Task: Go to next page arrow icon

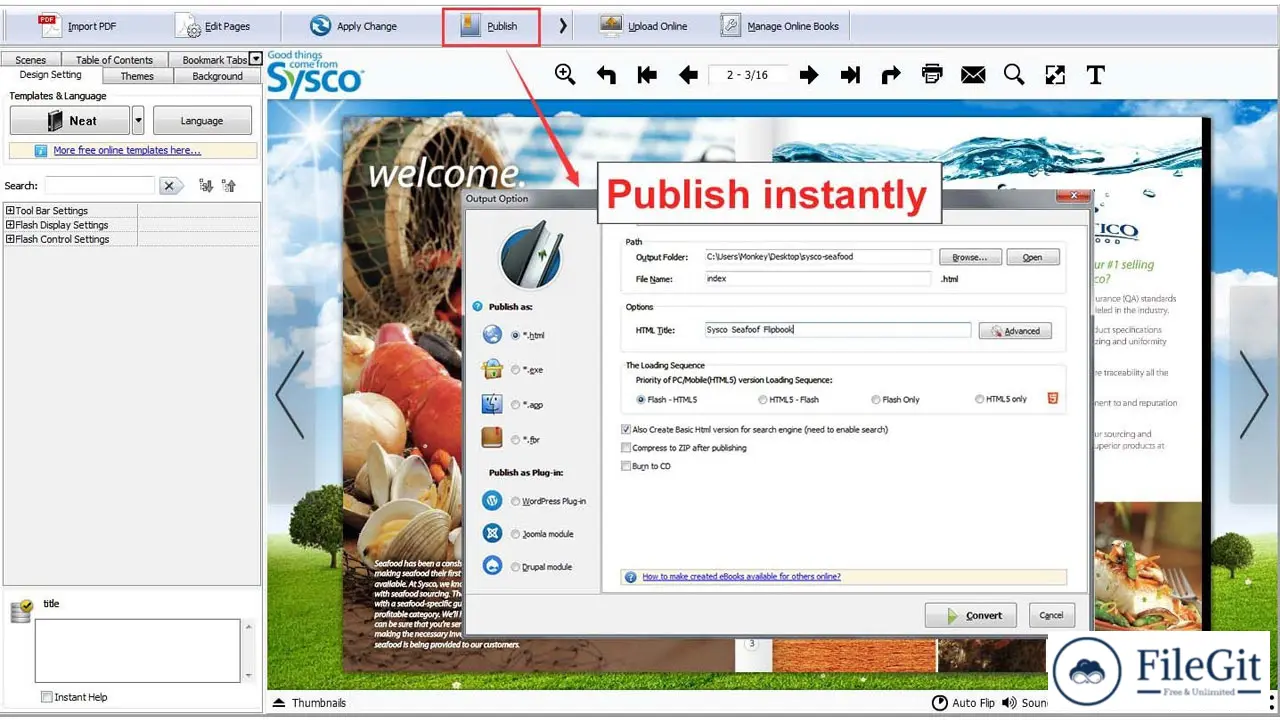Action: (809, 75)
